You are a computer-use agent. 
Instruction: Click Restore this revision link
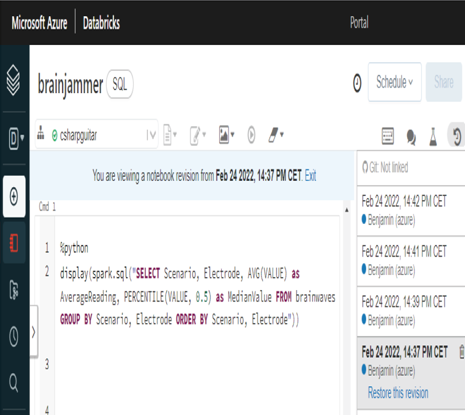[x=398, y=393]
